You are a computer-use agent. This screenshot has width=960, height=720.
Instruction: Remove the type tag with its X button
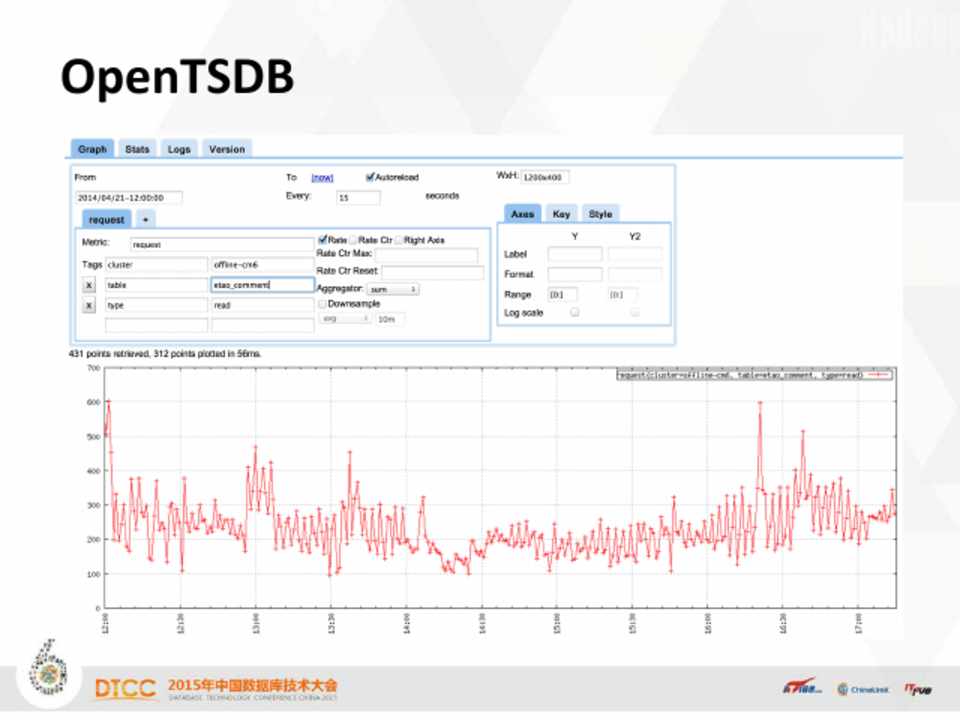[x=88, y=305]
